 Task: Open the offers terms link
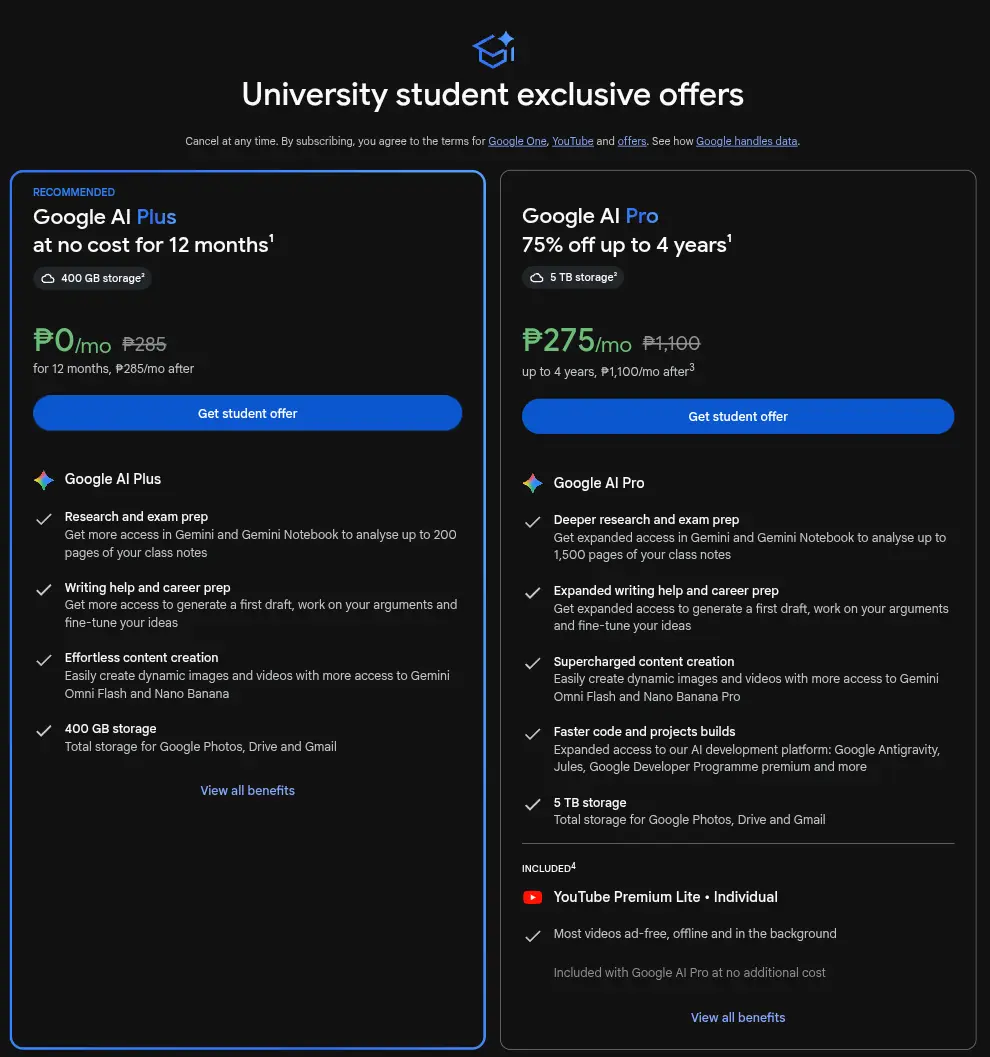[632, 142]
